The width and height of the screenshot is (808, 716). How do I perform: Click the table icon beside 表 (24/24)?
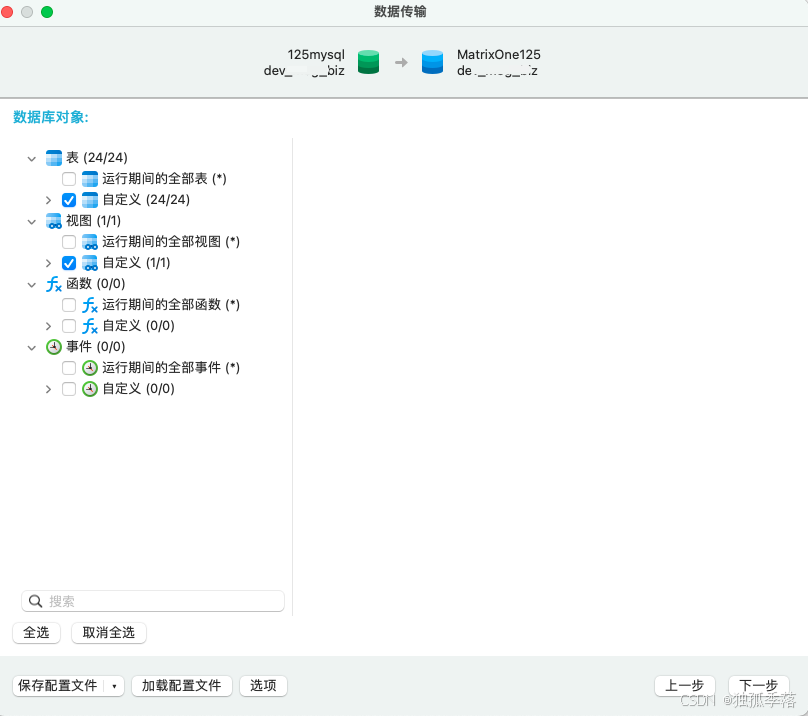pyautogui.click(x=53, y=157)
